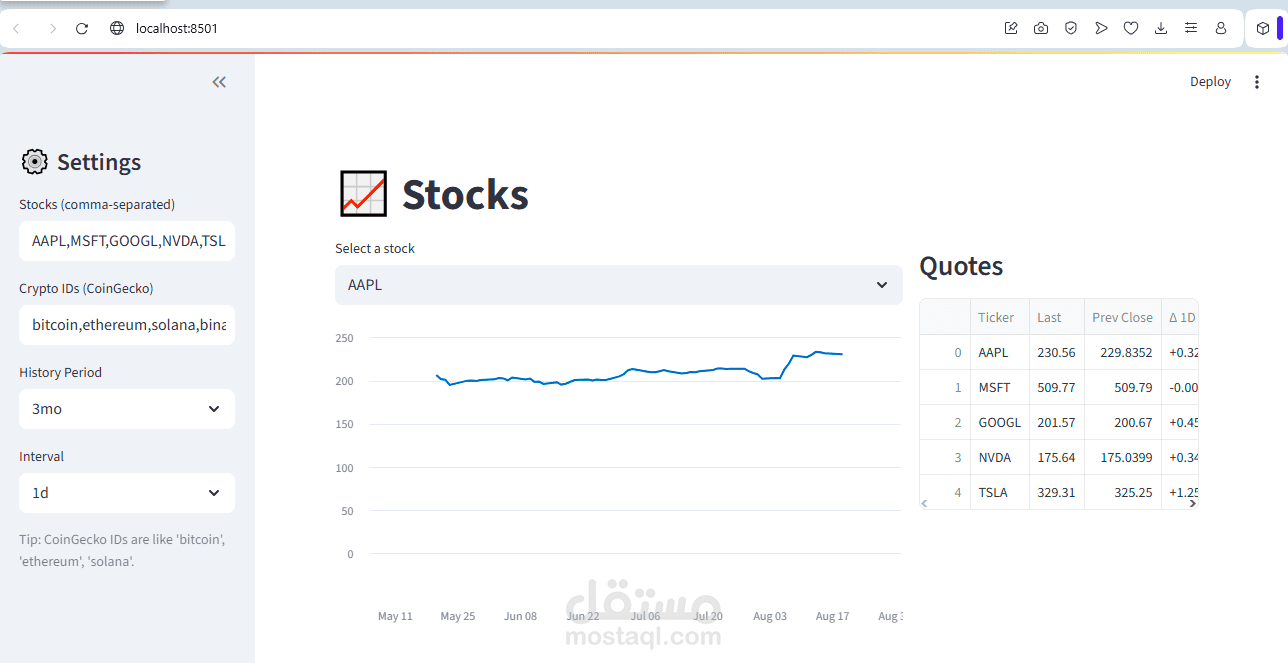
Task: Select the AAPL ticker cell in Quotes
Action: point(999,352)
